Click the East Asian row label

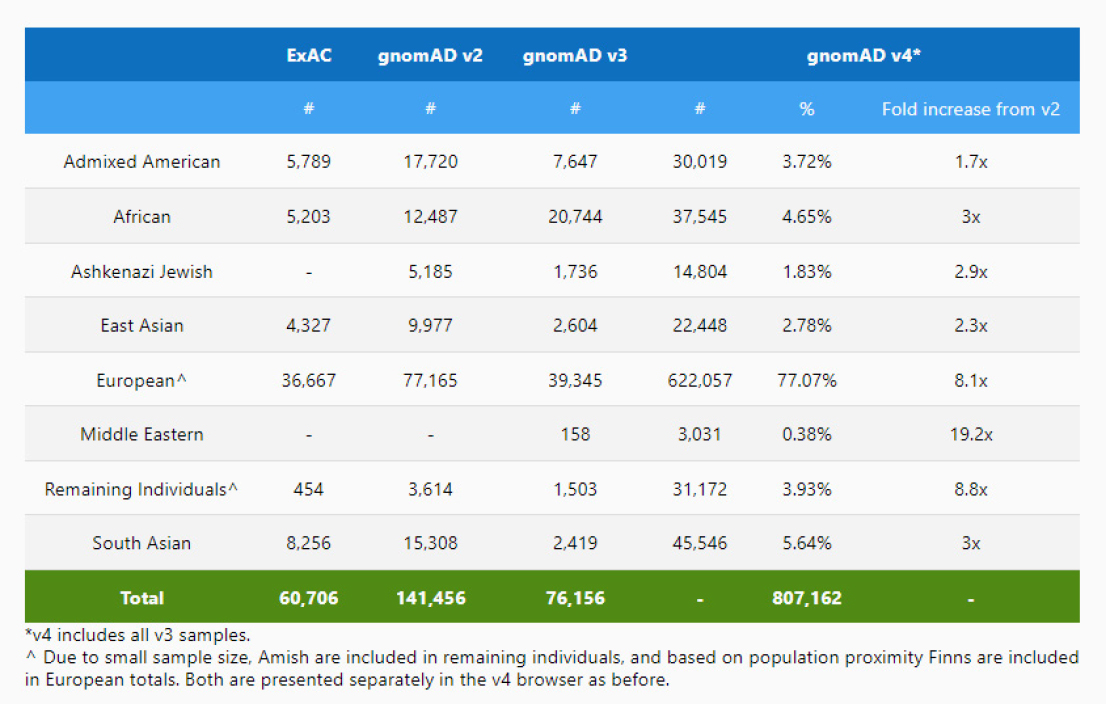pyautogui.click(x=142, y=326)
